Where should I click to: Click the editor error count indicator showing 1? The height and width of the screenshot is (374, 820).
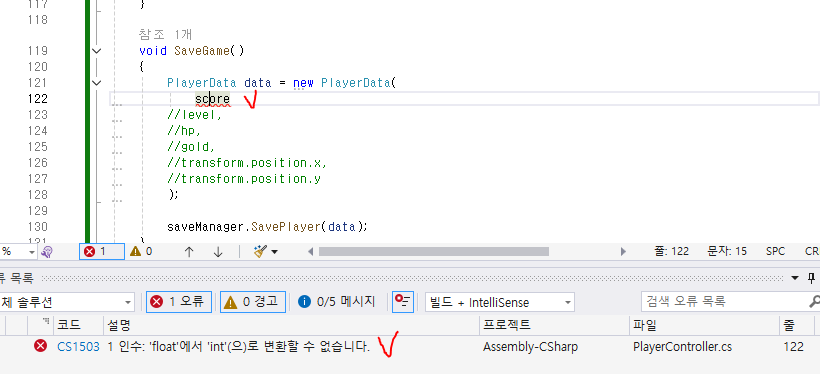[101, 252]
